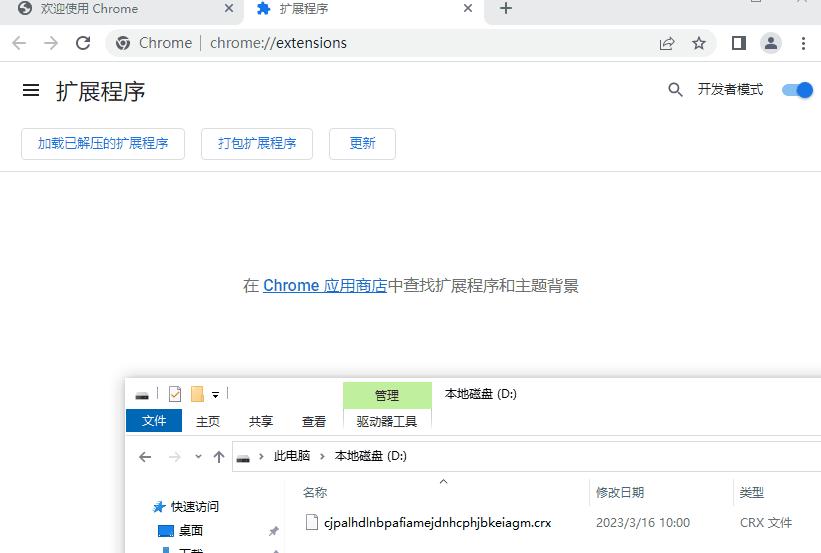
Task: Toggle 开发者模式 switch off
Action: [x=797, y=90]
